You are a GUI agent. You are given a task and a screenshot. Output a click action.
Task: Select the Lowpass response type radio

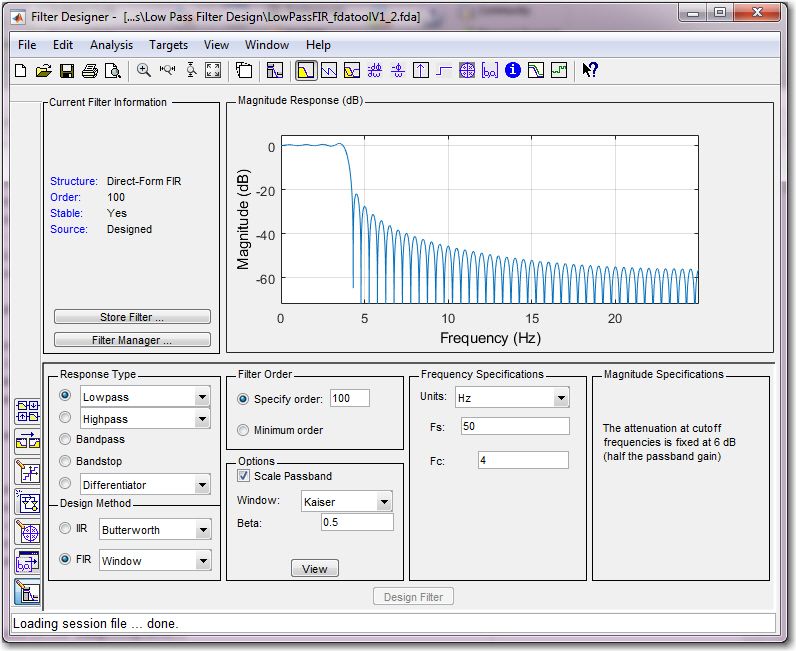65,395
